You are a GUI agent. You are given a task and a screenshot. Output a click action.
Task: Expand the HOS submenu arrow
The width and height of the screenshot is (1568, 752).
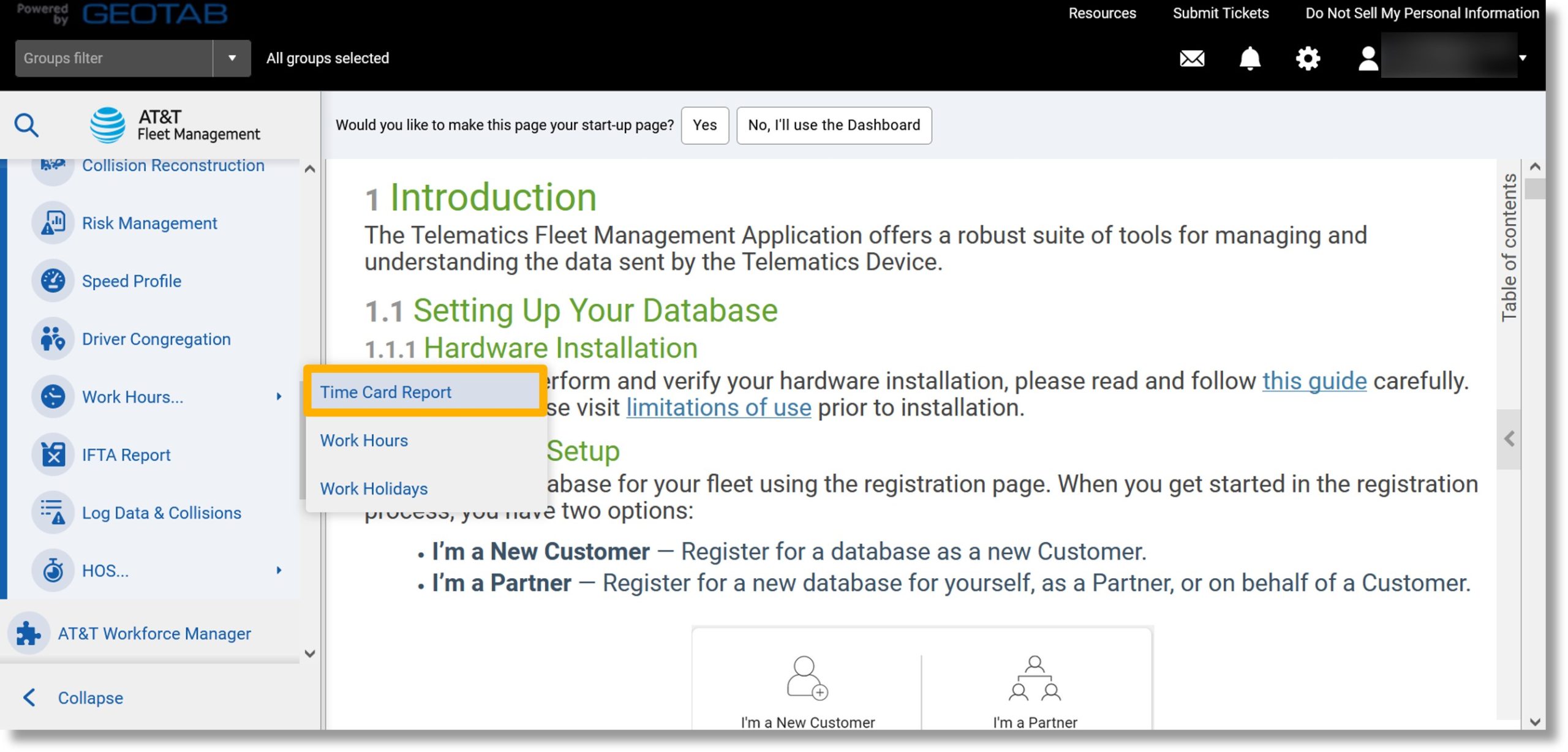point(279,570)
